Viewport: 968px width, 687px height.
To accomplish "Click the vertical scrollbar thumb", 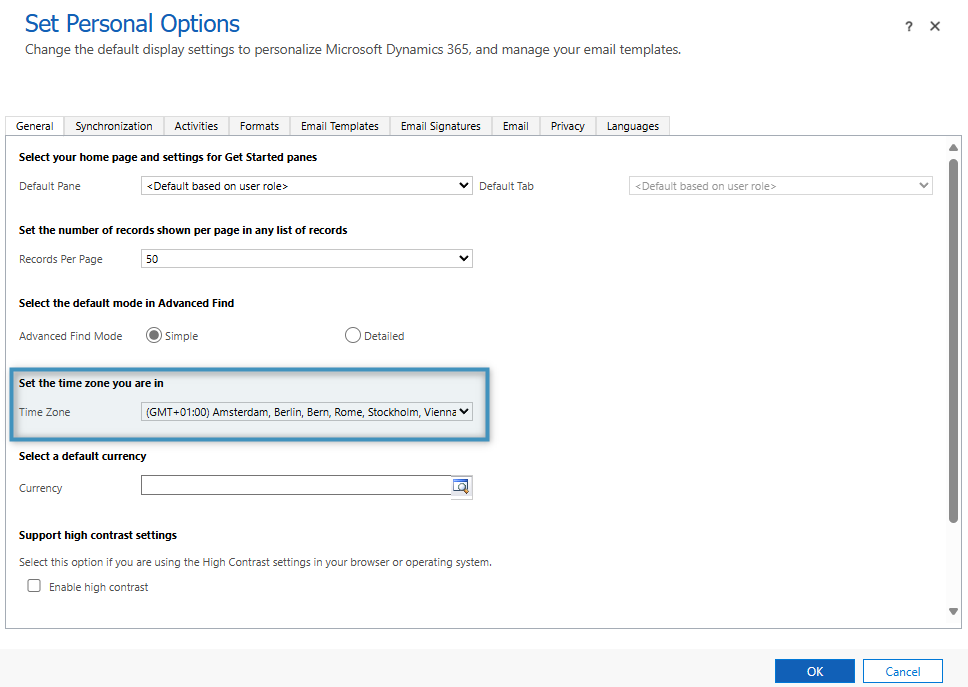I will [x=953, y=340].
